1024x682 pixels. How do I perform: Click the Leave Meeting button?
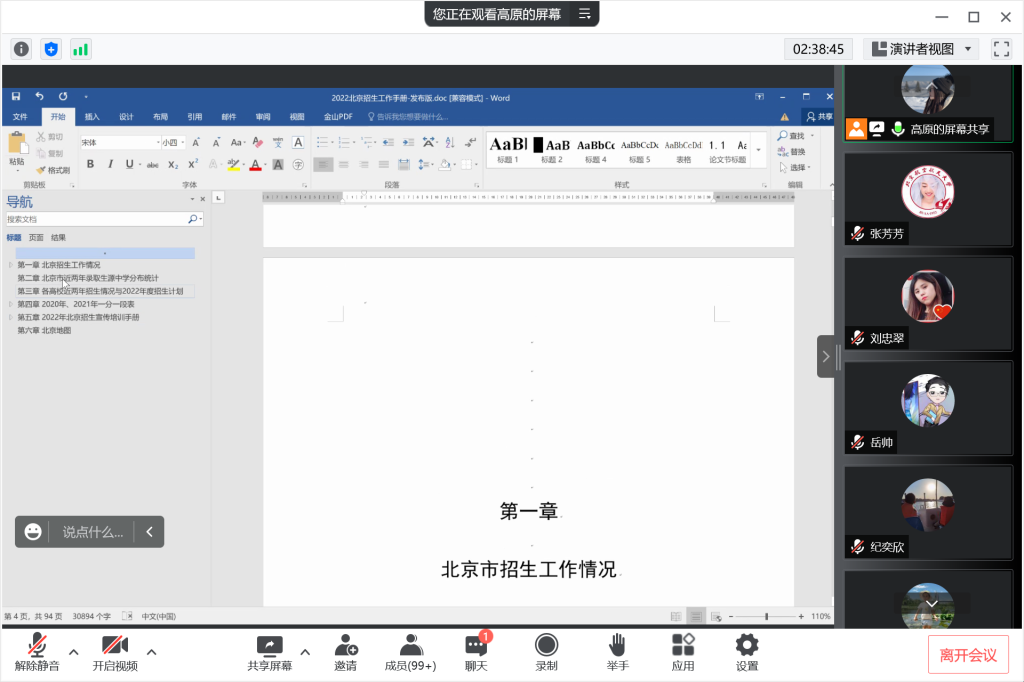[967, 655]
